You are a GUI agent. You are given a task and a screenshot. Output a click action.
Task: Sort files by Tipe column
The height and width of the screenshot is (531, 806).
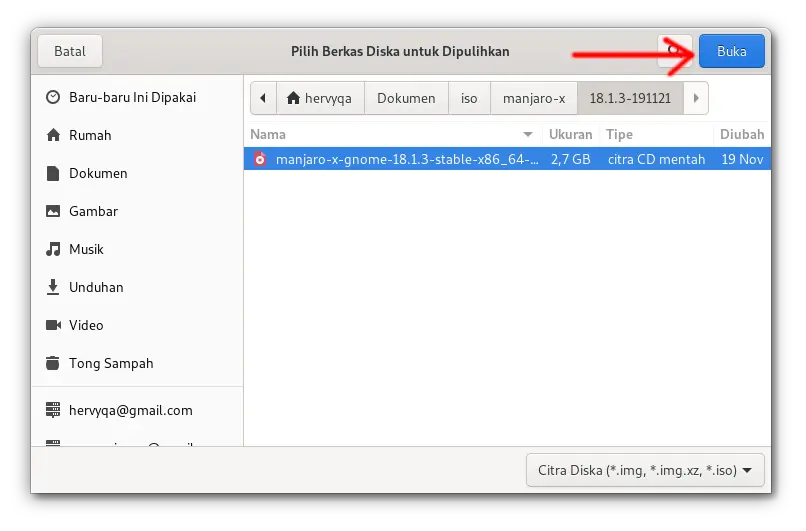click(x=656, y=135)
